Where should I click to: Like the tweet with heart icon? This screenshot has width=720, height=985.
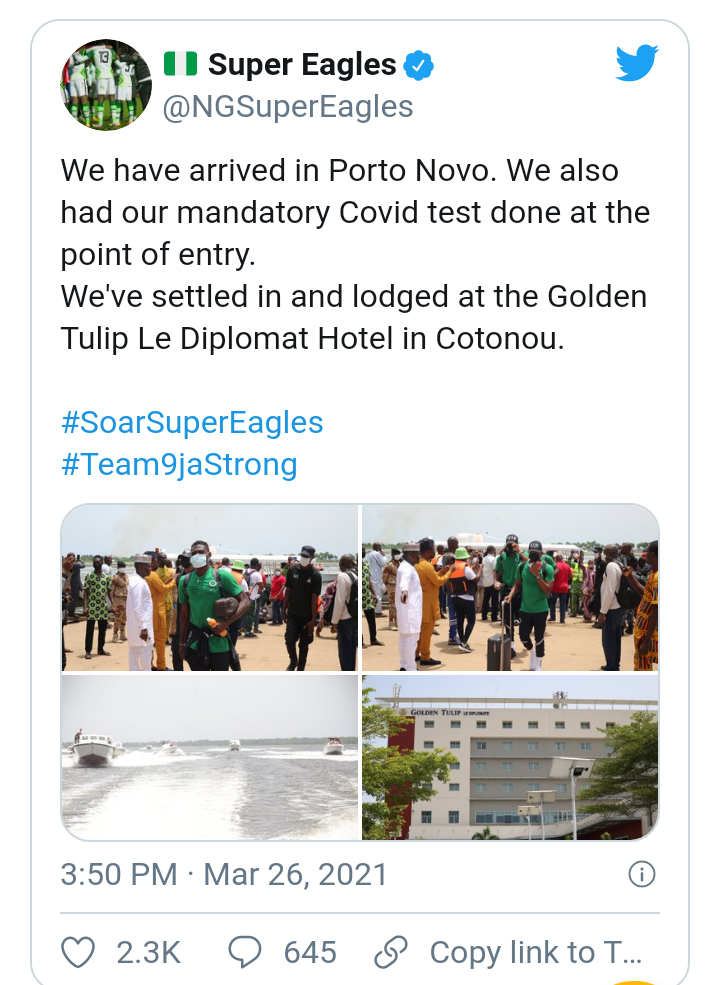tap(78, 952)
